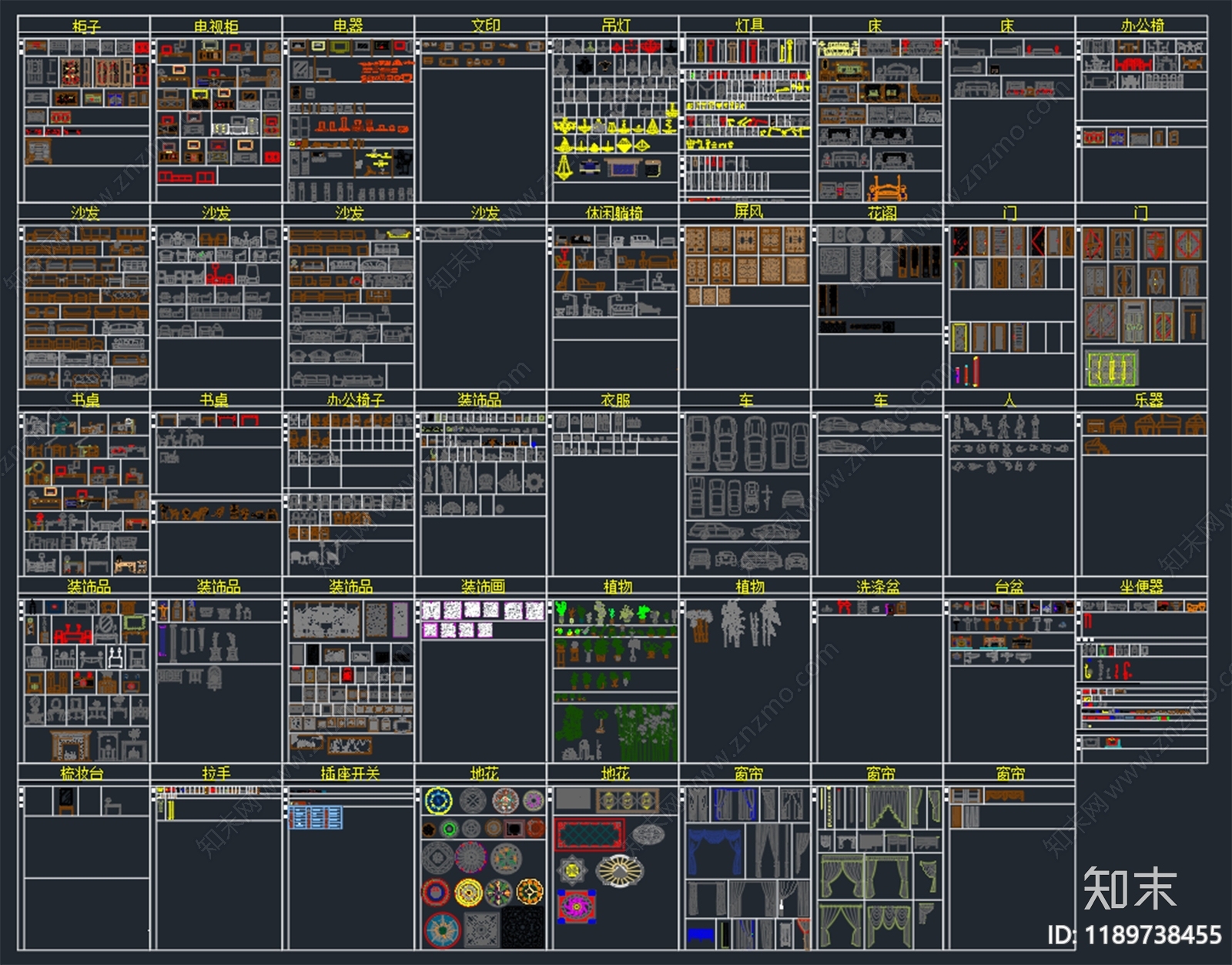Pick the orange ornate bed block
Viewport: 1232px width, 965px height.
[887, 187]
